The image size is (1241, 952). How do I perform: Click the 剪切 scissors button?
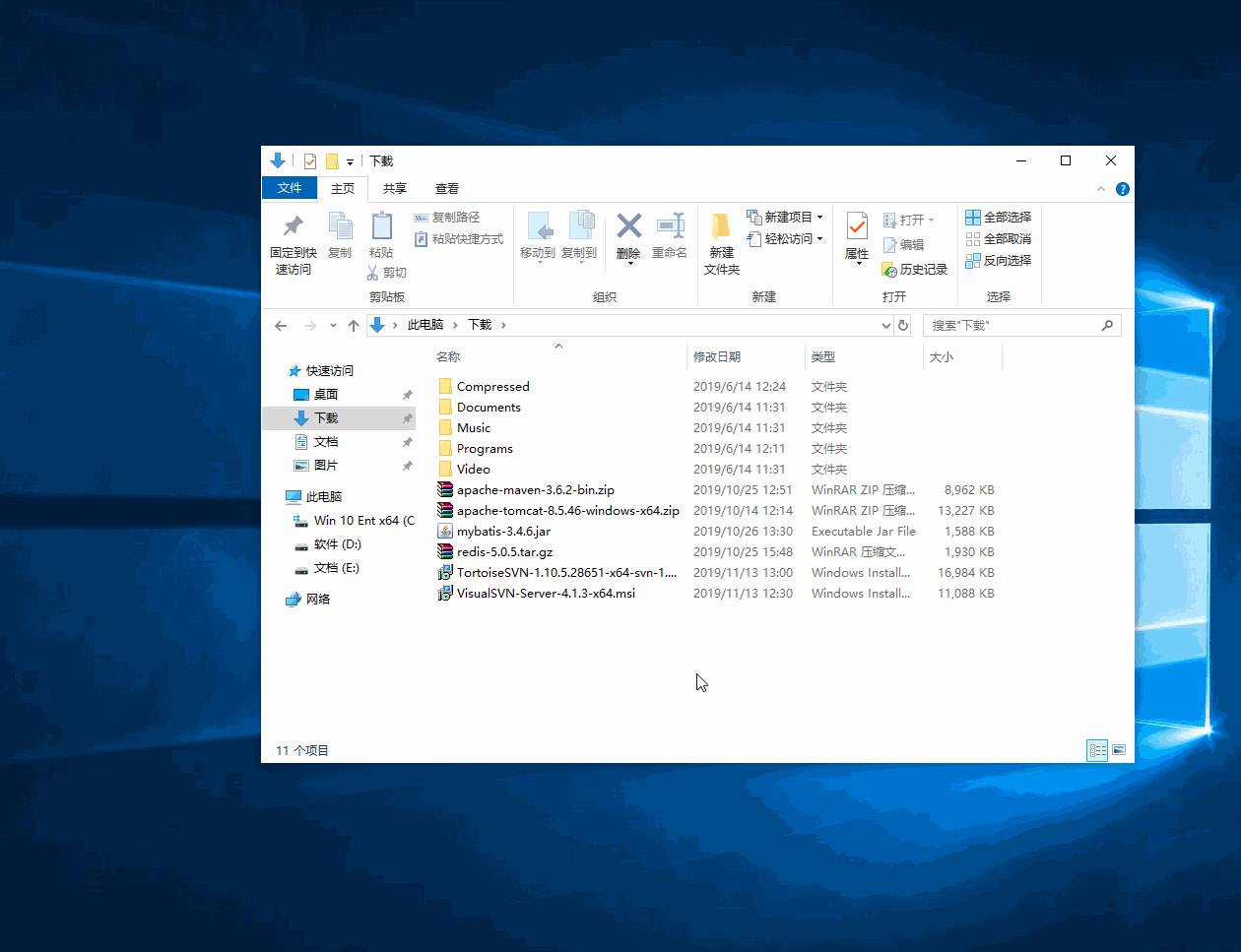(387, 273)
